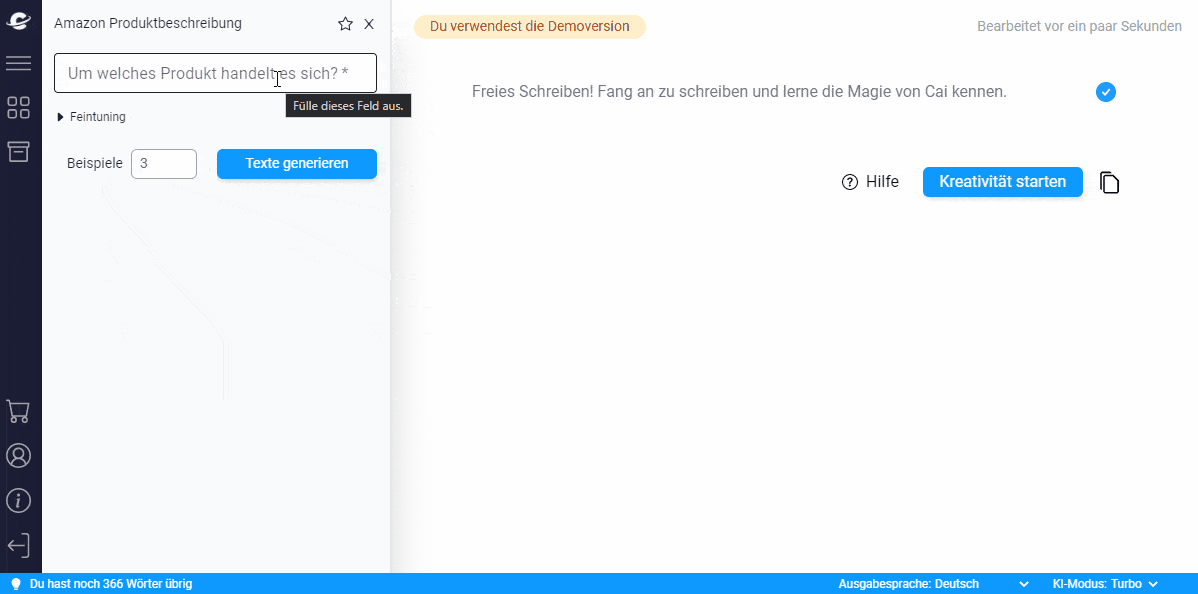Click the lightbulb icon in the status bar
Viewport: 1198px width, 594px height.
pos(15,584)
